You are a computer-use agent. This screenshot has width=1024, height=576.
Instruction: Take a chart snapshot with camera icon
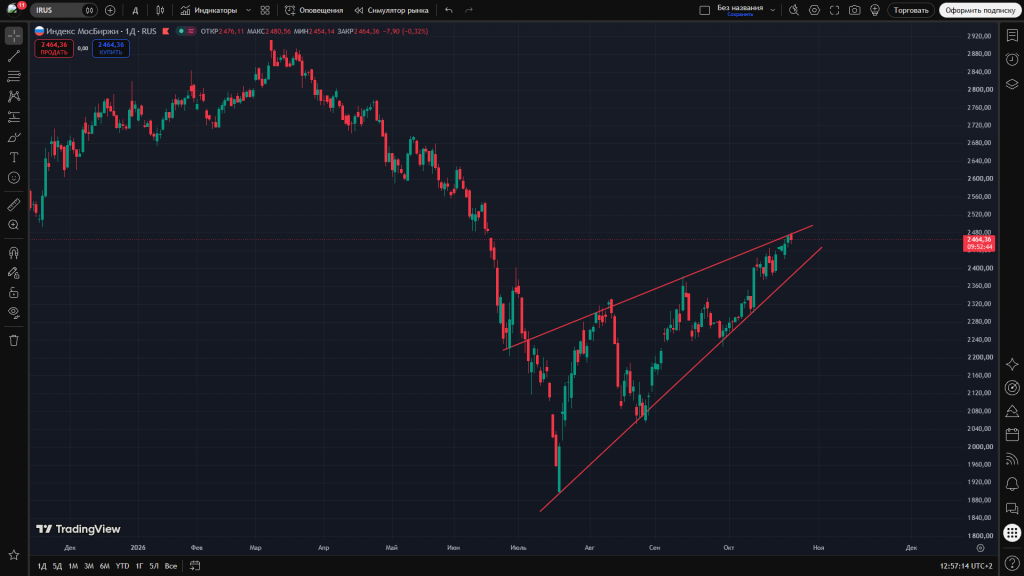854,10
